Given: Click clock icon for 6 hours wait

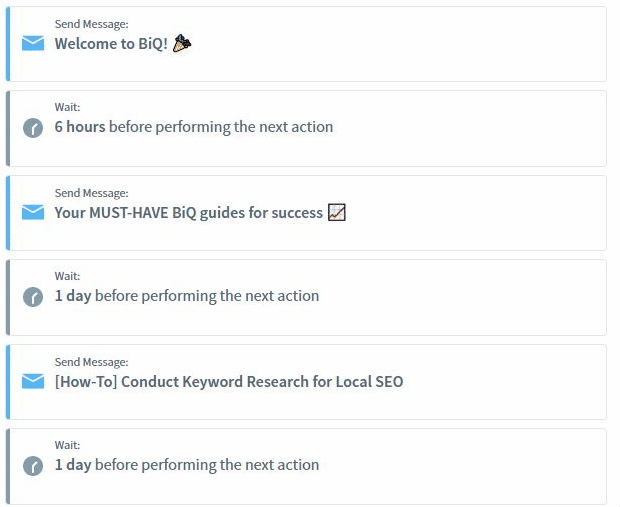Looking at the screenshot, I should [33, 128].
